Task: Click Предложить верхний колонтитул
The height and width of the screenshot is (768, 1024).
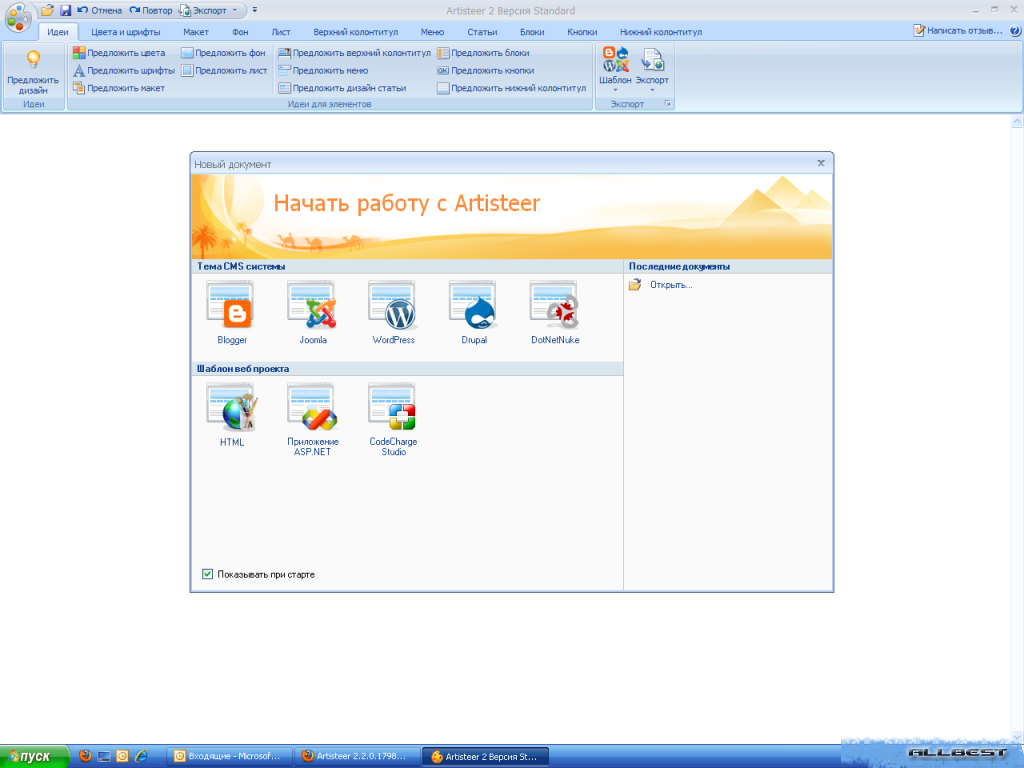Action: (x=355, y=53)
